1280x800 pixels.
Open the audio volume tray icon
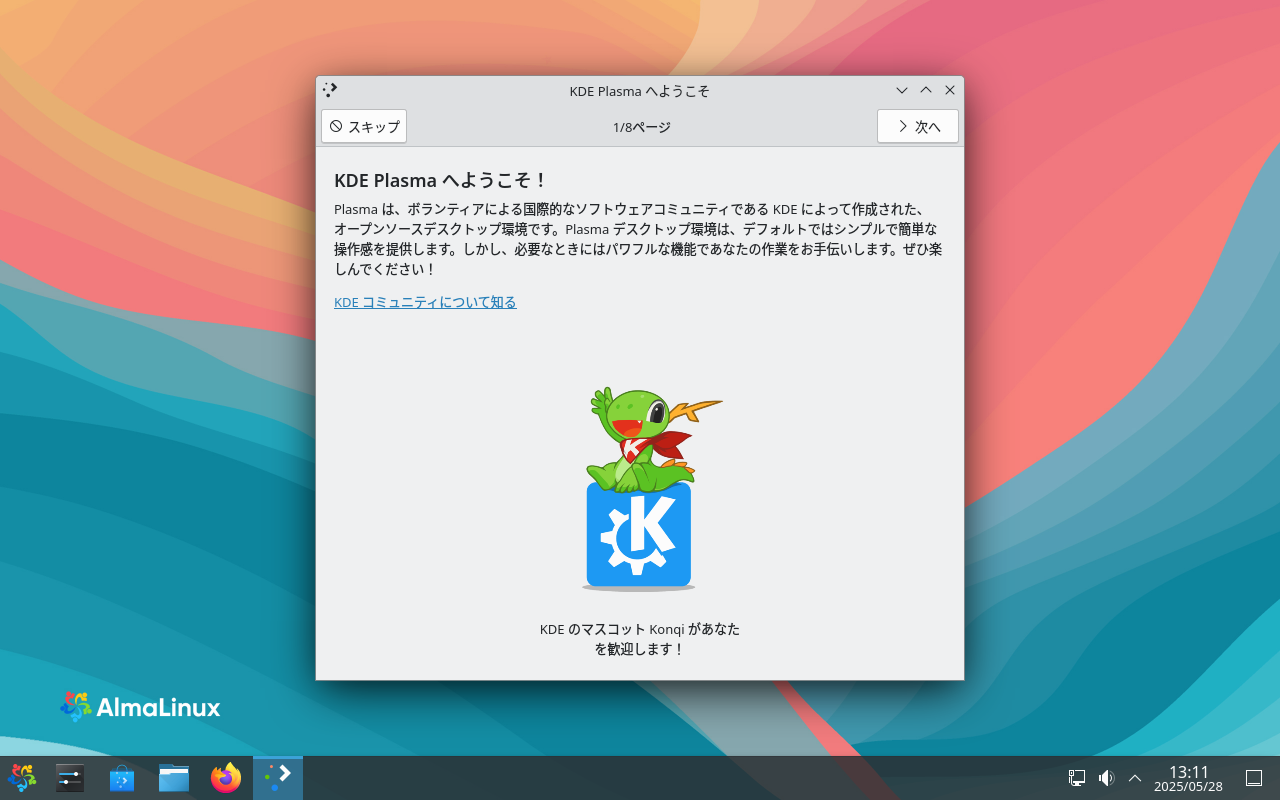(x=1106, y=778)
